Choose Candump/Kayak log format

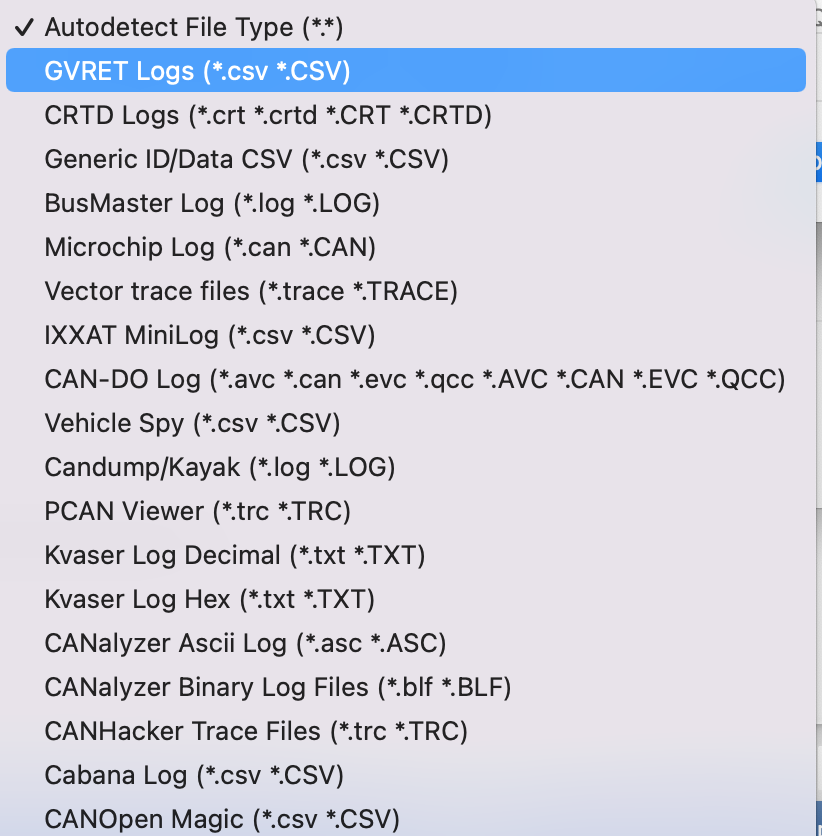[220, 467]
